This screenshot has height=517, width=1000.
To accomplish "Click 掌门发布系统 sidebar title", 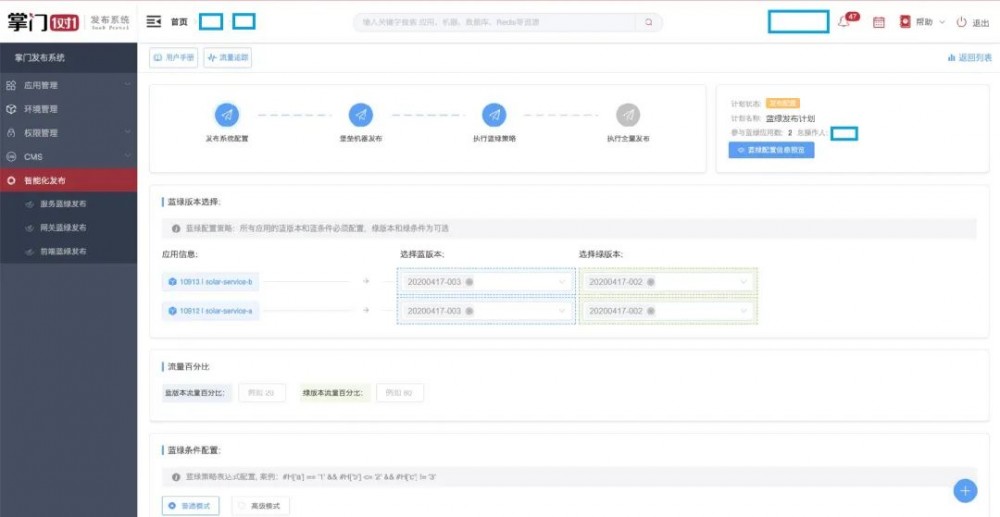I will coord(40,58).
